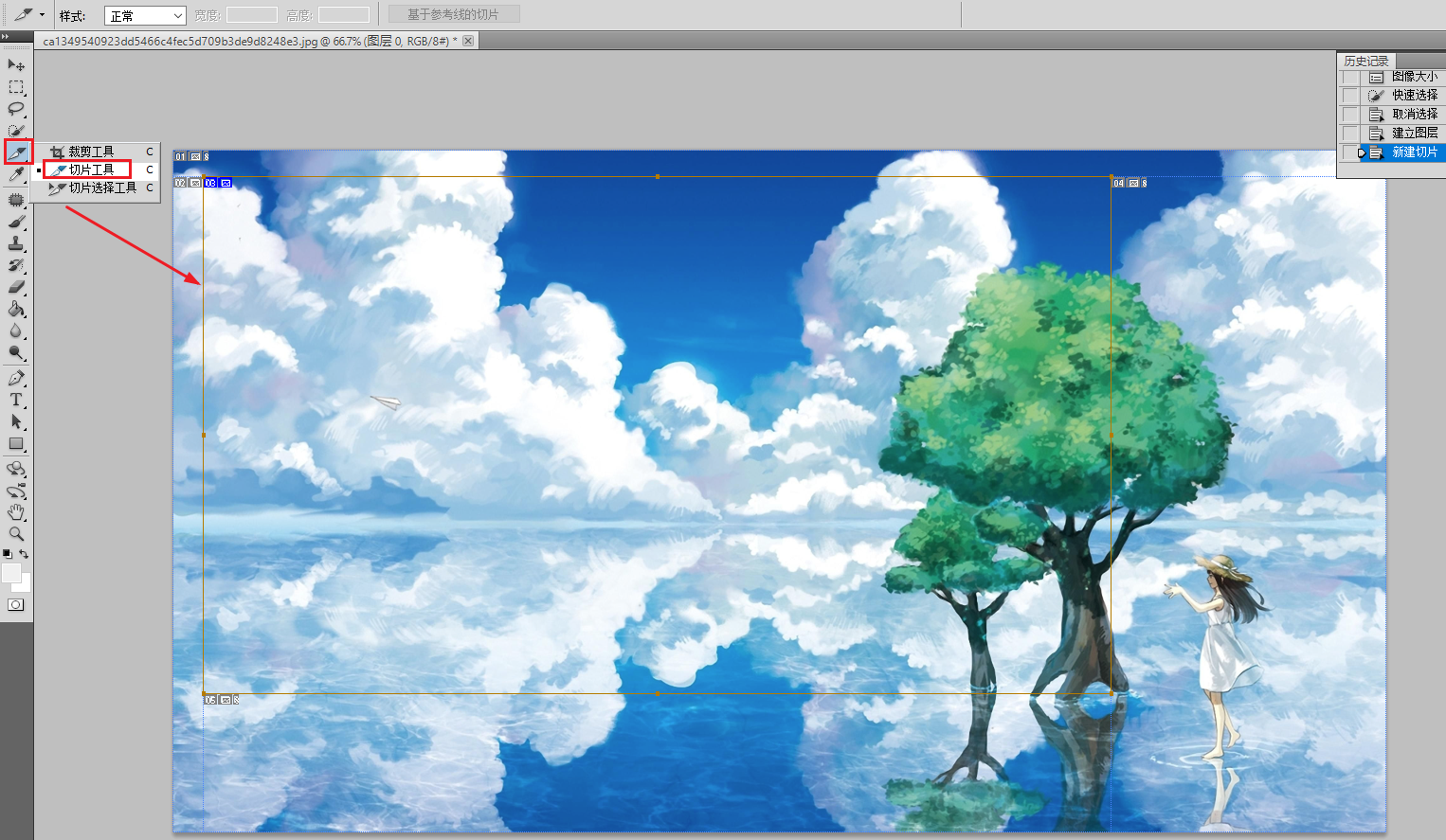Set history brush source to 建立图层
Screen dimensions: 1446x840
tap(1349, 134)
